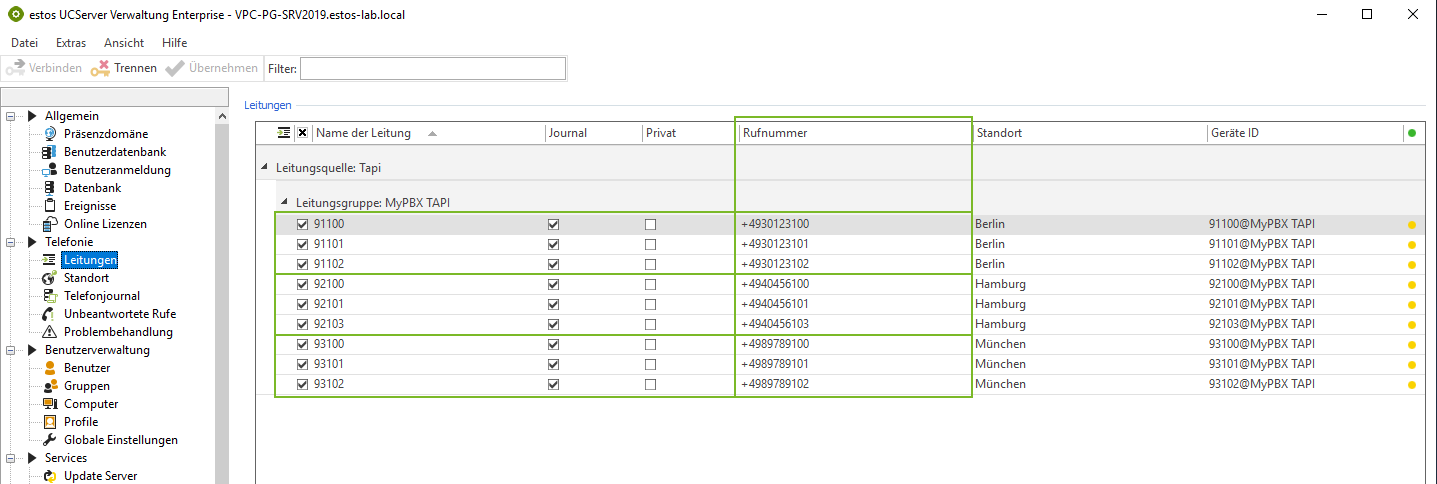1437x484 pixels.
Task: Collapse the Telefonie tree node
Action: 32,242
